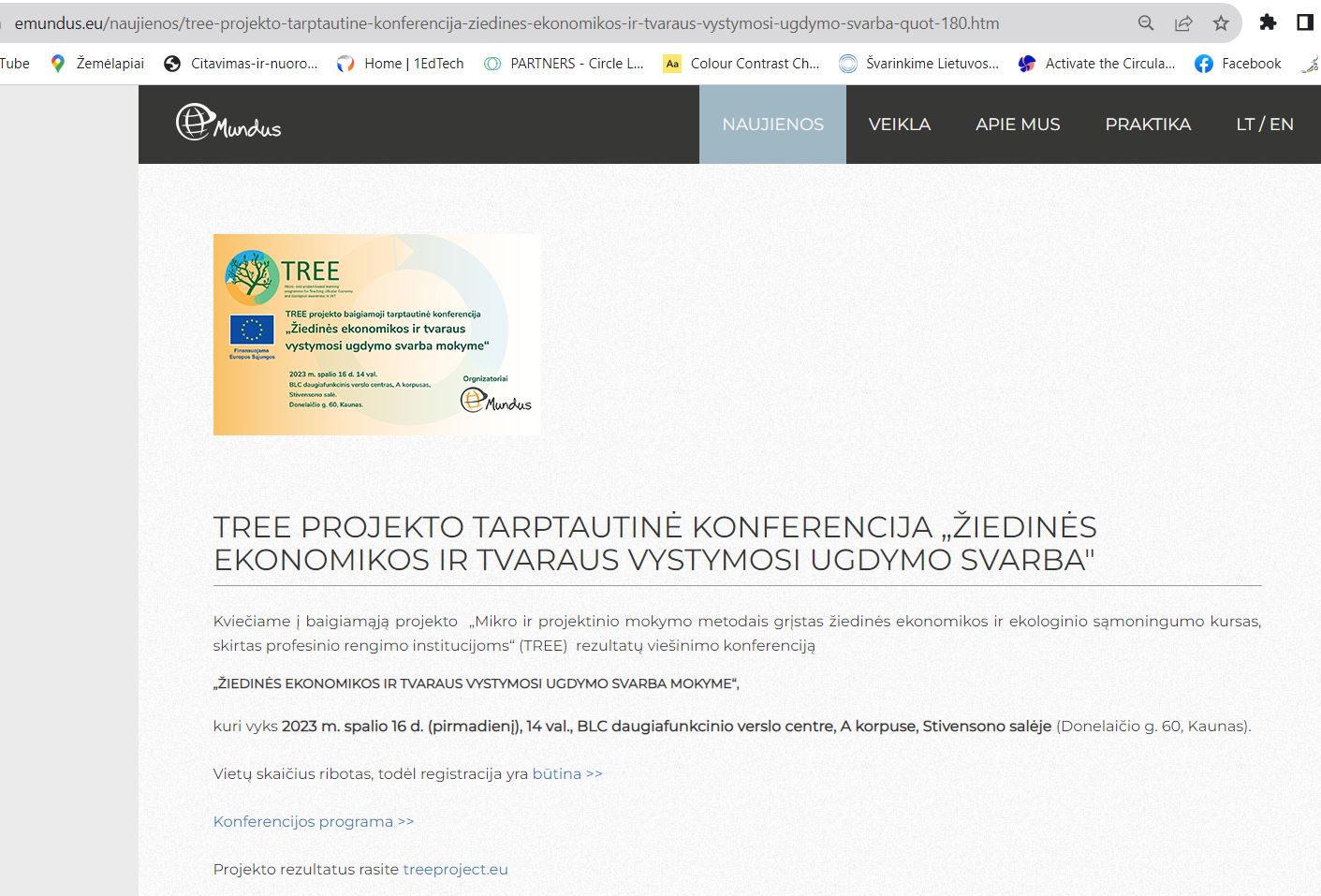
Task: Click the paragraph starting 'Kviečiame į baigiamąją'
Action: tap(737, 633)
